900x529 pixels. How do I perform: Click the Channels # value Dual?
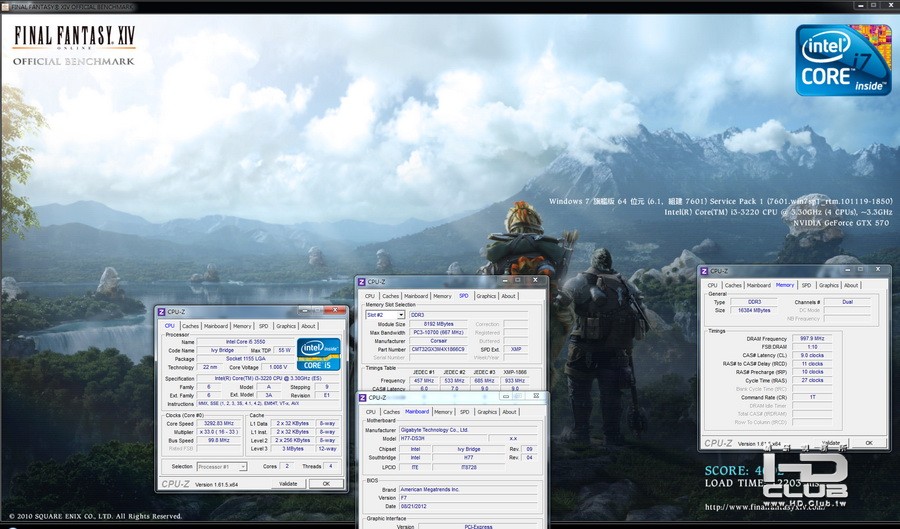pyautogui.click(x=847, y=302)
